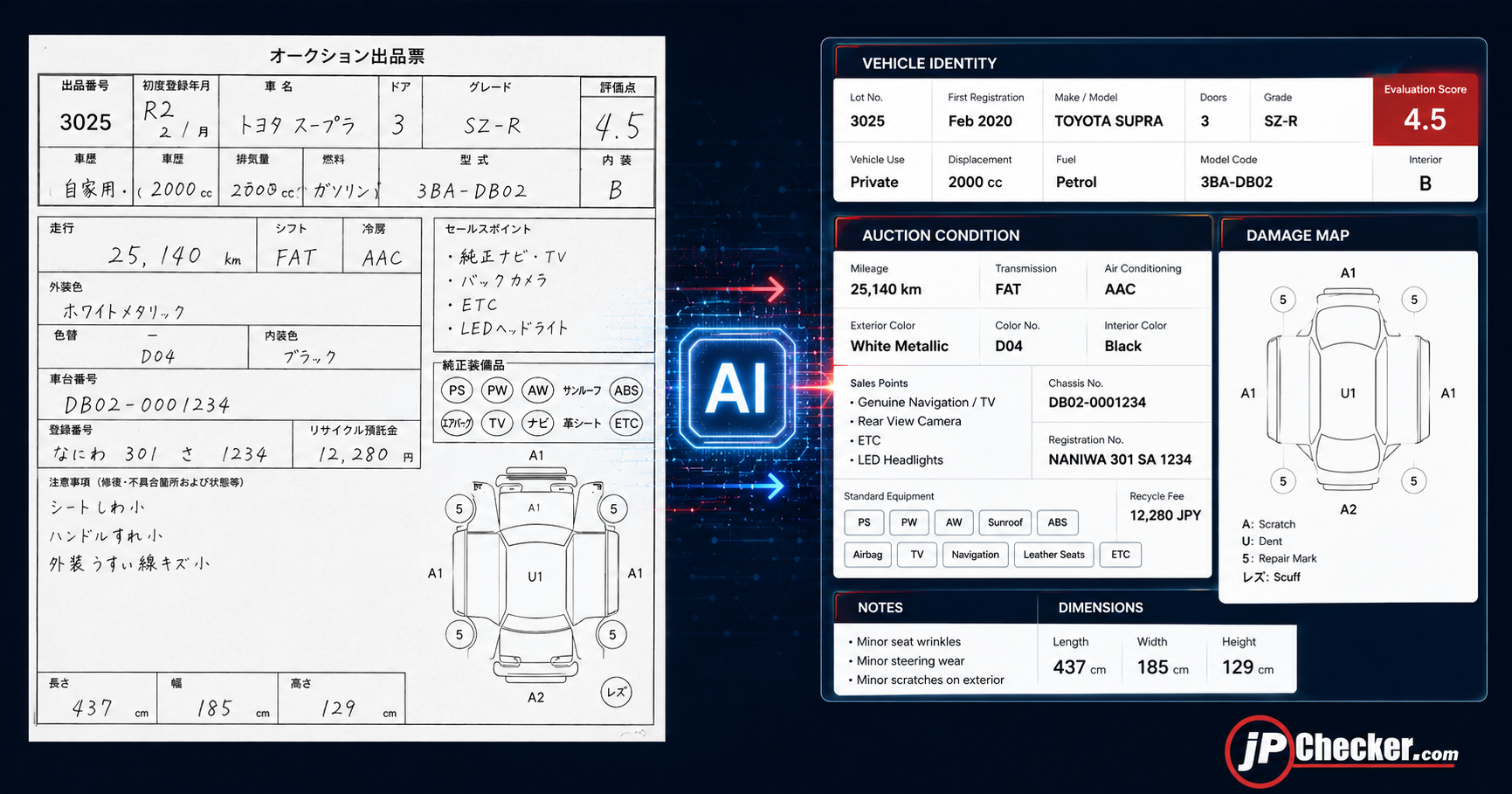The image size is (1512, 794).
Task: Click the ABS equipment chip in the dashboard
Action: click(x=1058, y=522)
